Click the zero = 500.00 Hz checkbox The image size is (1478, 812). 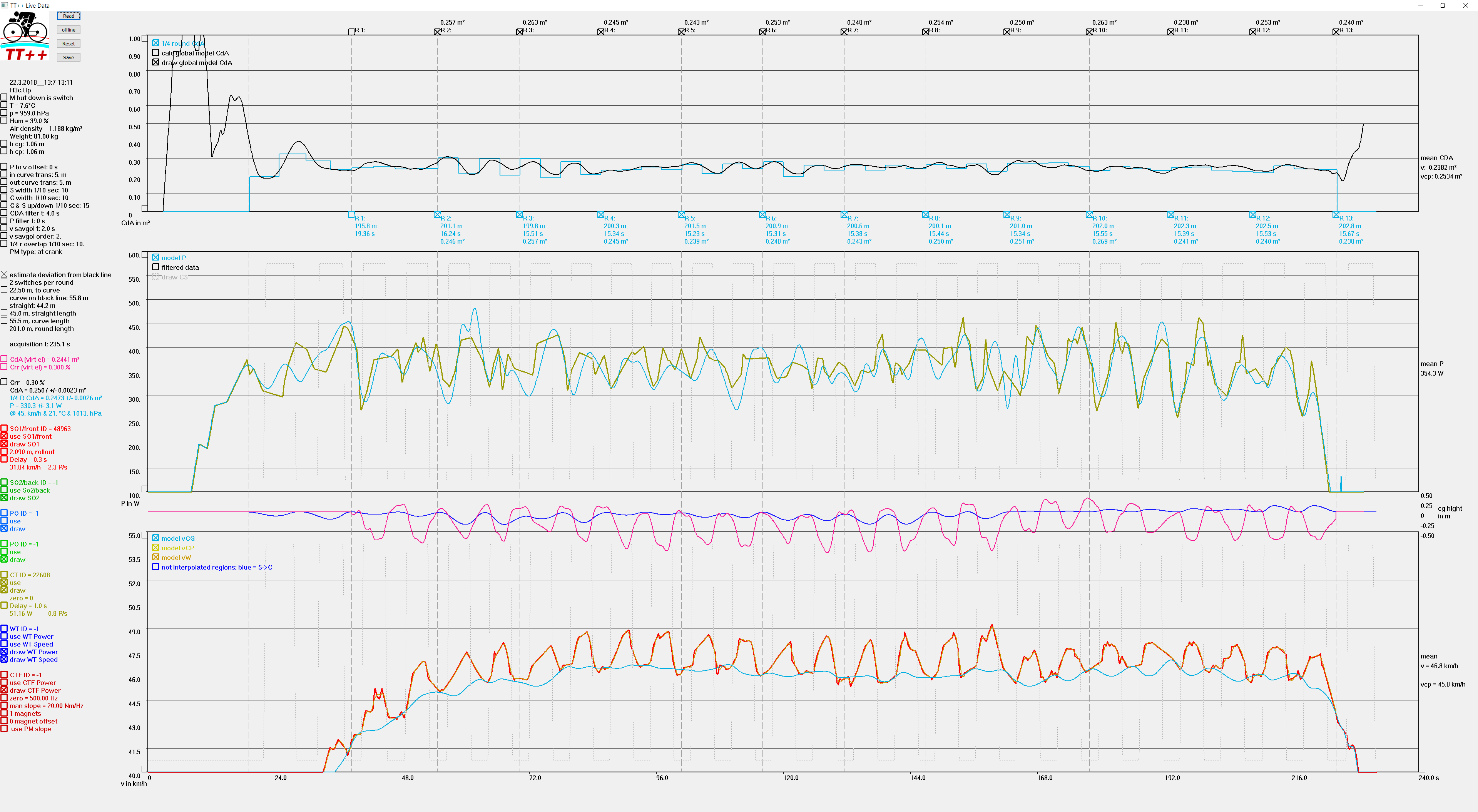4,698
